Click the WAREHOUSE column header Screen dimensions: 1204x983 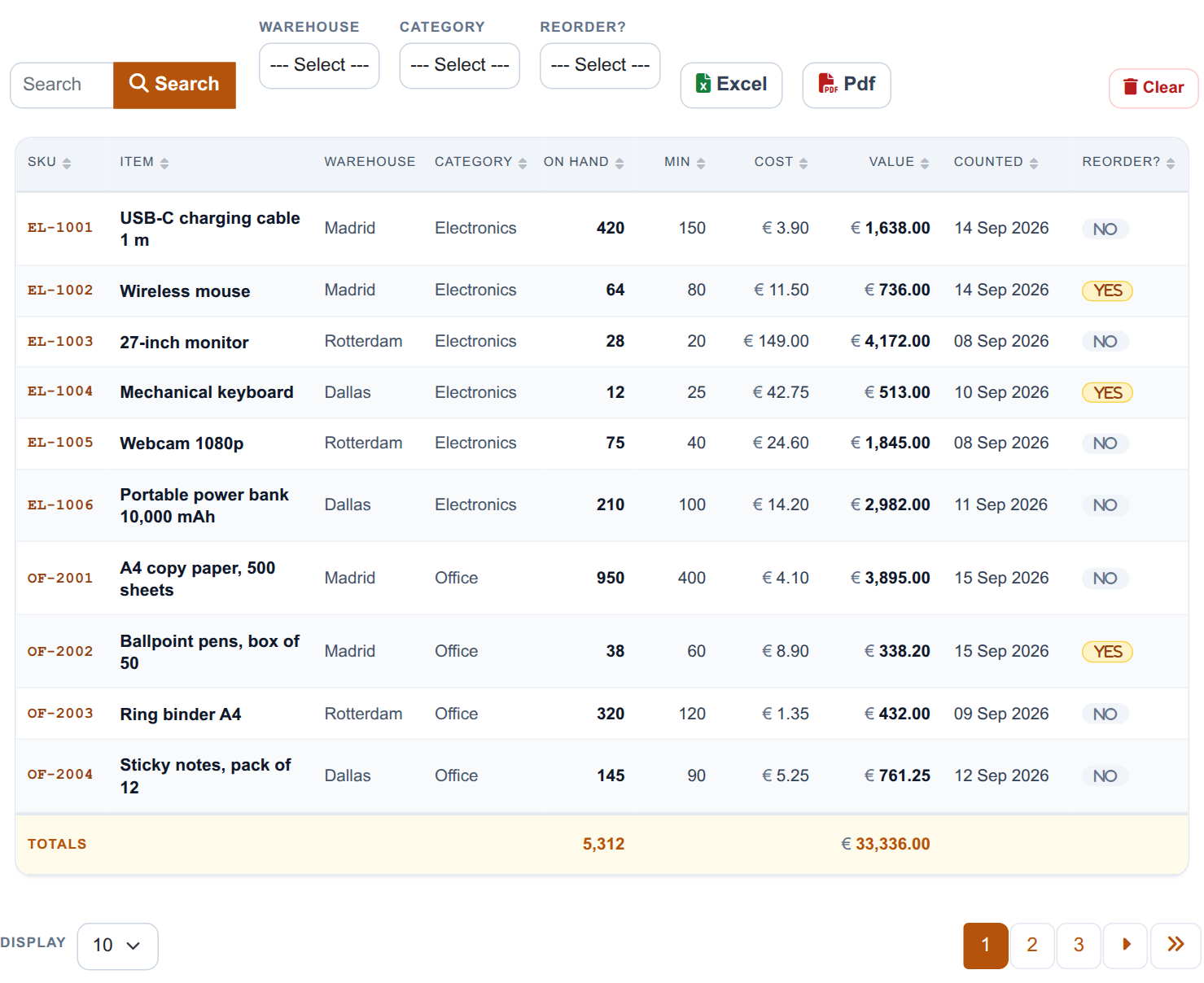[x=370, y=162]
